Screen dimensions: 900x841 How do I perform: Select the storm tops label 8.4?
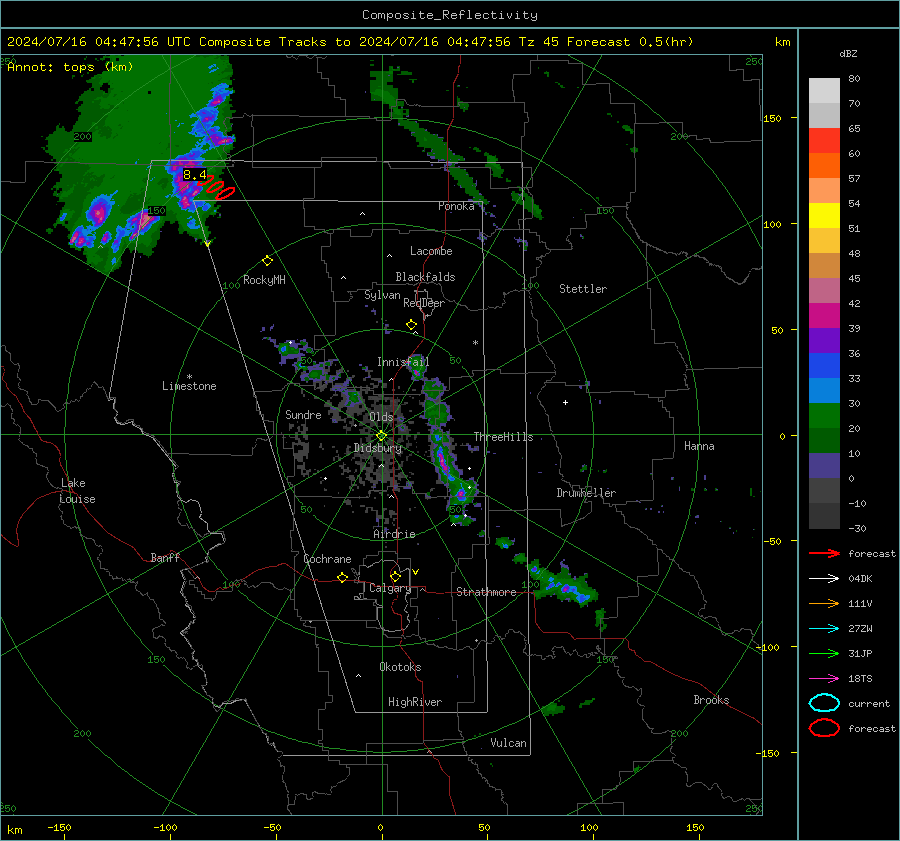coord(195,175)
